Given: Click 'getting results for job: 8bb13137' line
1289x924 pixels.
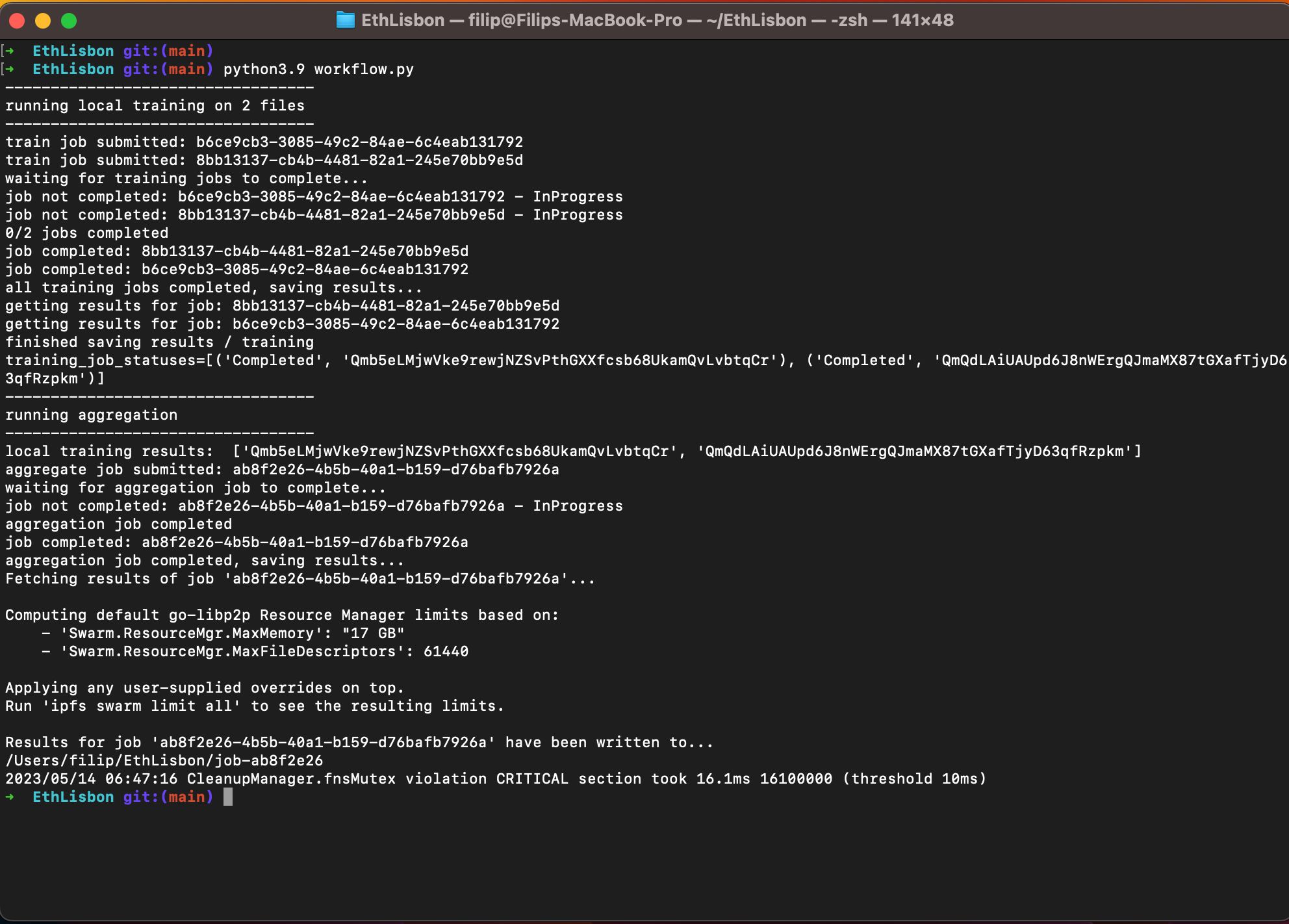Looking at the screenshot, I should pos(282,305).
